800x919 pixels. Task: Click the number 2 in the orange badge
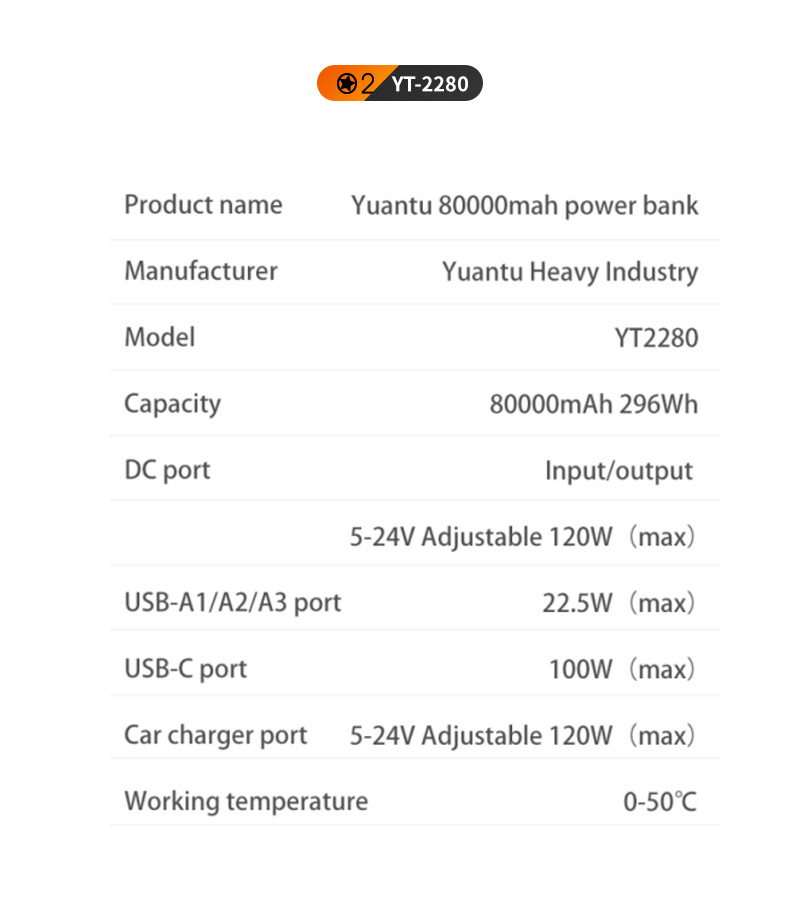(x=367, y=84)
